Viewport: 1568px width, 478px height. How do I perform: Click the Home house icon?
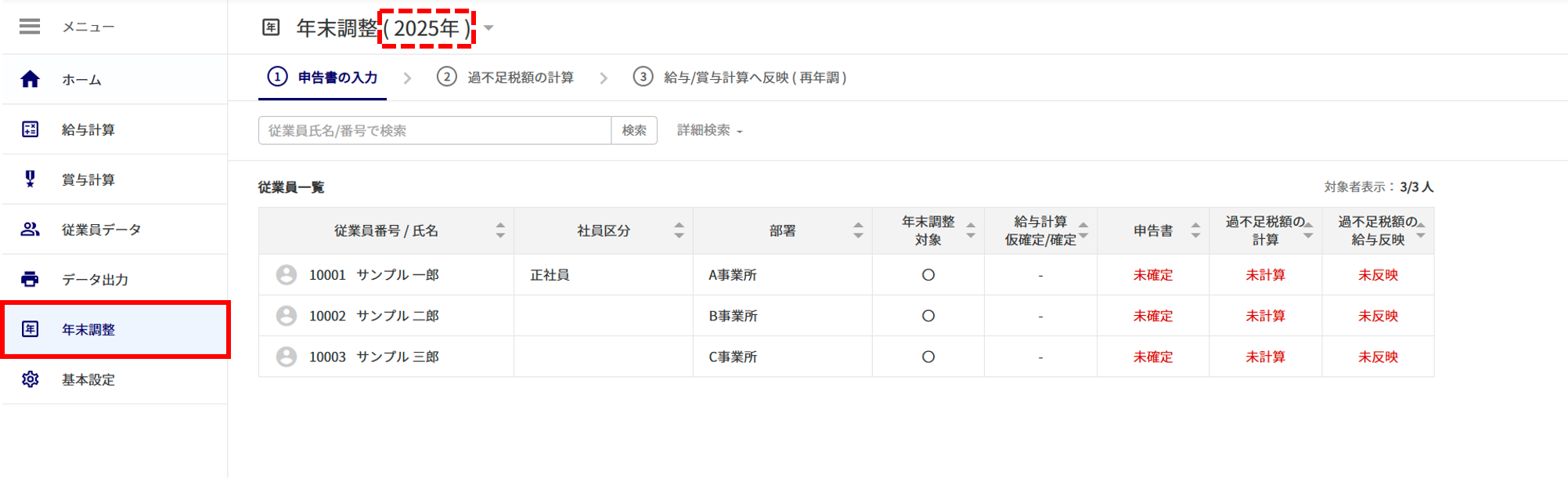click(30, 79)
